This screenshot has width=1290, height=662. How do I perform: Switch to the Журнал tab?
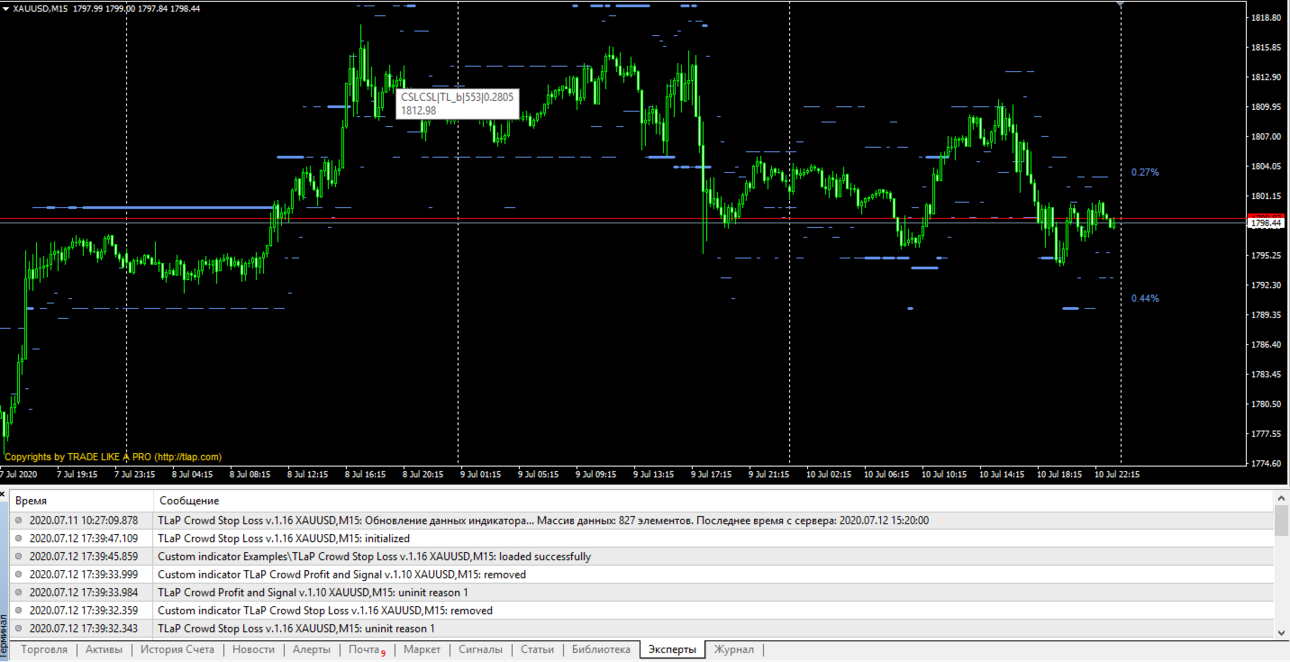(x=734, y=650)
